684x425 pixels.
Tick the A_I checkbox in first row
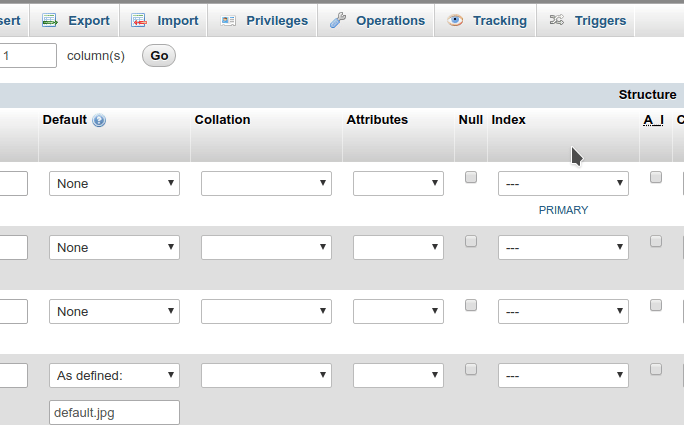pyautogui.click(x=656, y=177)
